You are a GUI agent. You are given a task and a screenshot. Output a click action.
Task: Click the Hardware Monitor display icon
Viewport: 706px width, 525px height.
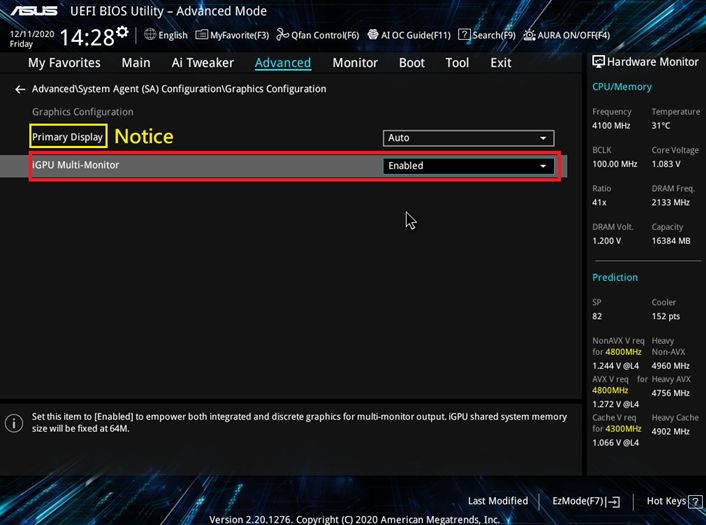pos(598,62)
